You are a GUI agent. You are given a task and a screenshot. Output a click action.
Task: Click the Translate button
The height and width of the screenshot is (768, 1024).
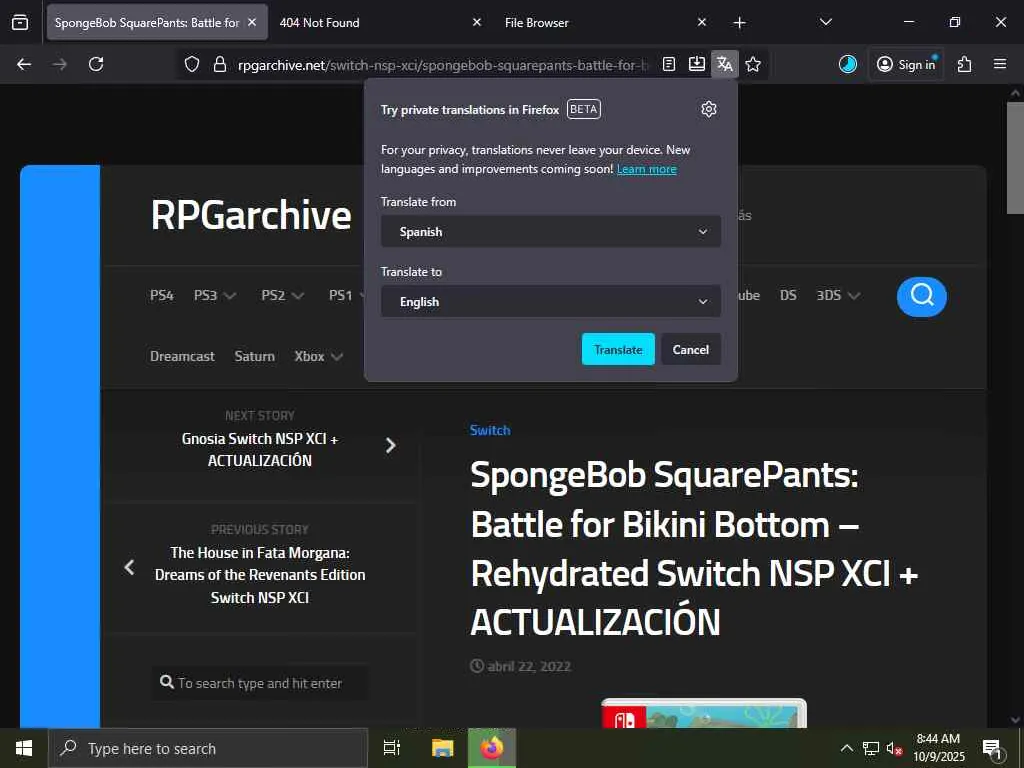pyautogui.click(x=618, y=349)
